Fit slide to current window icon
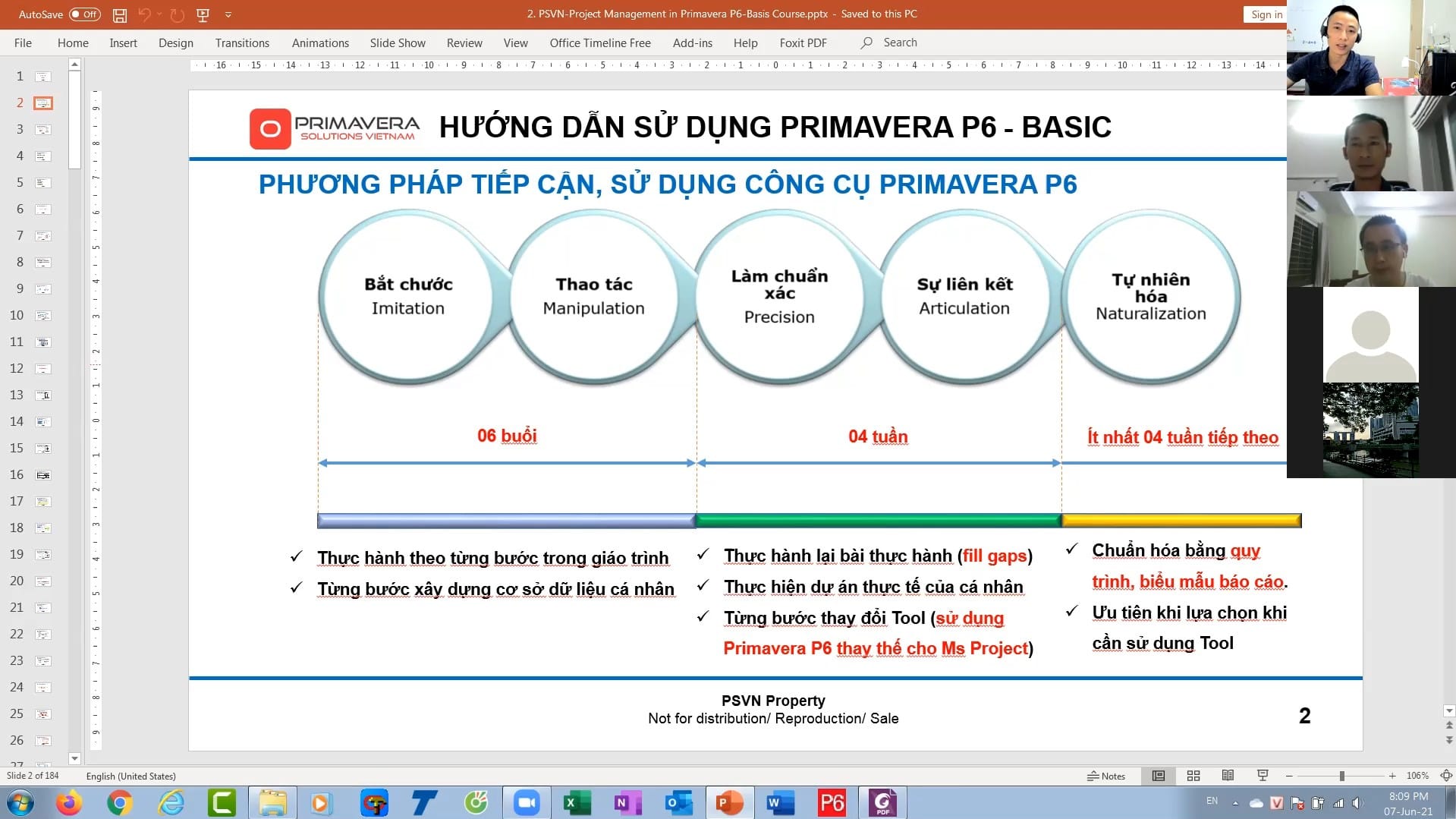The image size is (1456, 819). pyautogui.click(x=1446, y=776)
